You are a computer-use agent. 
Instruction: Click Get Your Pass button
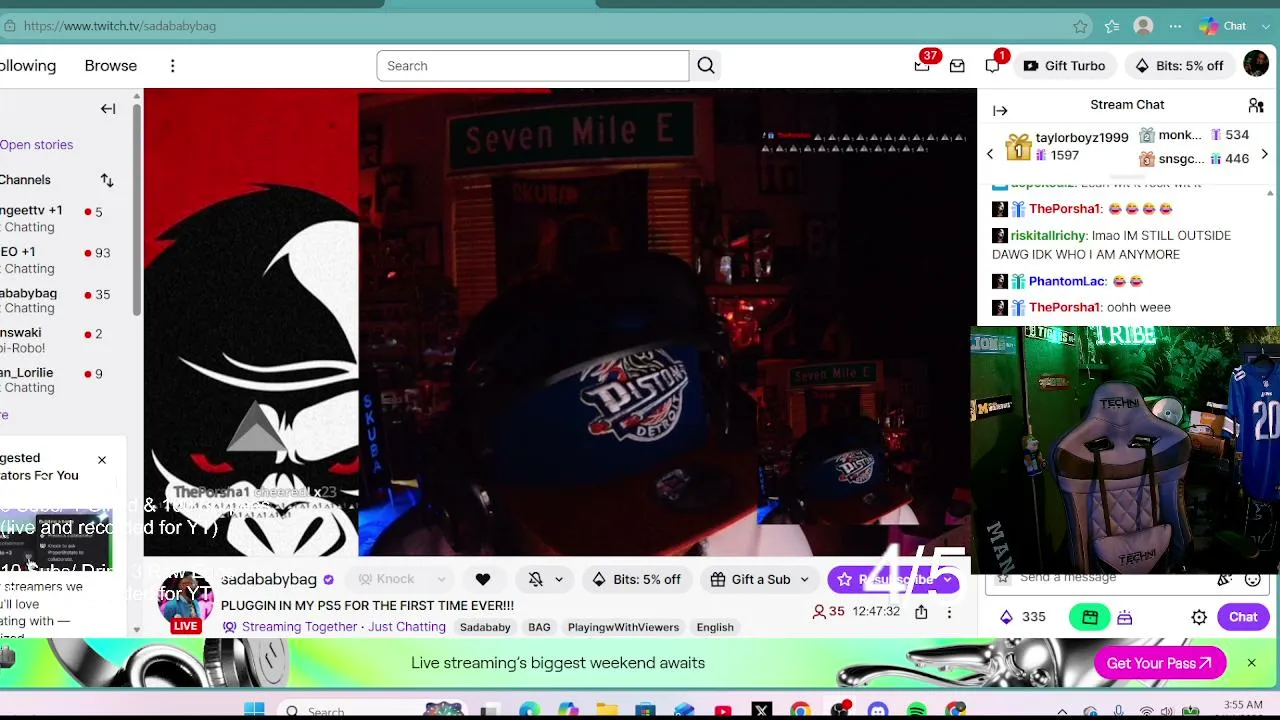coord(1160,663)
